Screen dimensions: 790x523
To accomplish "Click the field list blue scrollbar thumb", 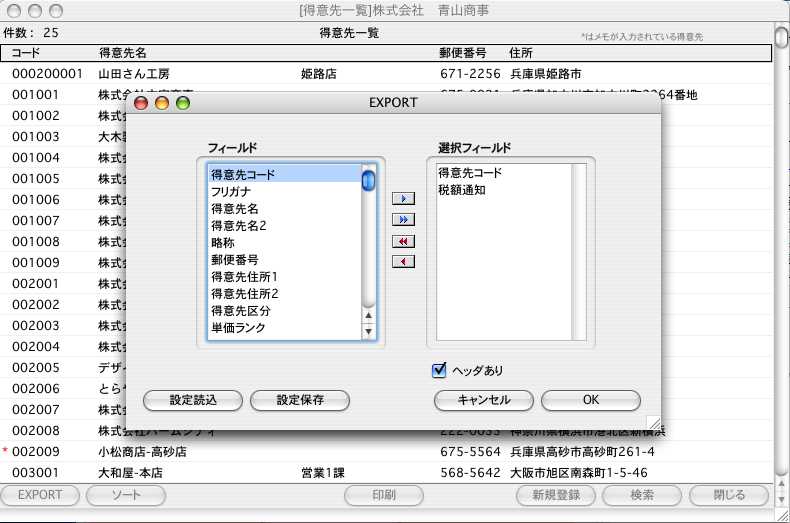I will [368, 181].
